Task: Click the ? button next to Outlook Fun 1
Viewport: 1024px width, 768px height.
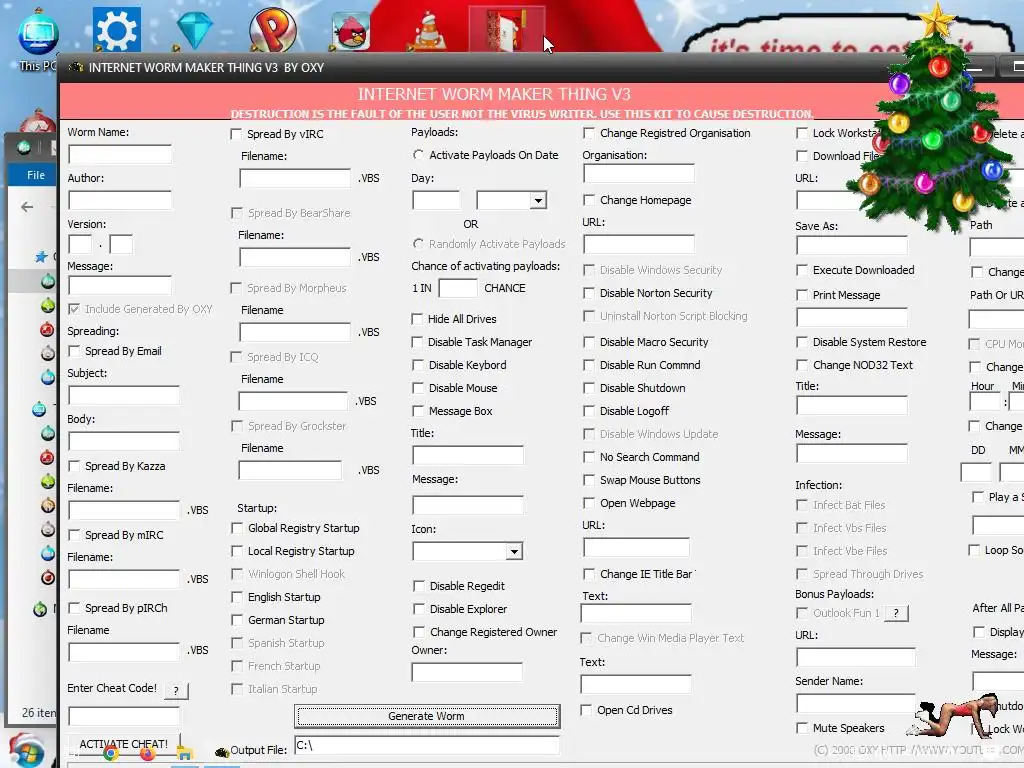Action: tap(896, 613)
